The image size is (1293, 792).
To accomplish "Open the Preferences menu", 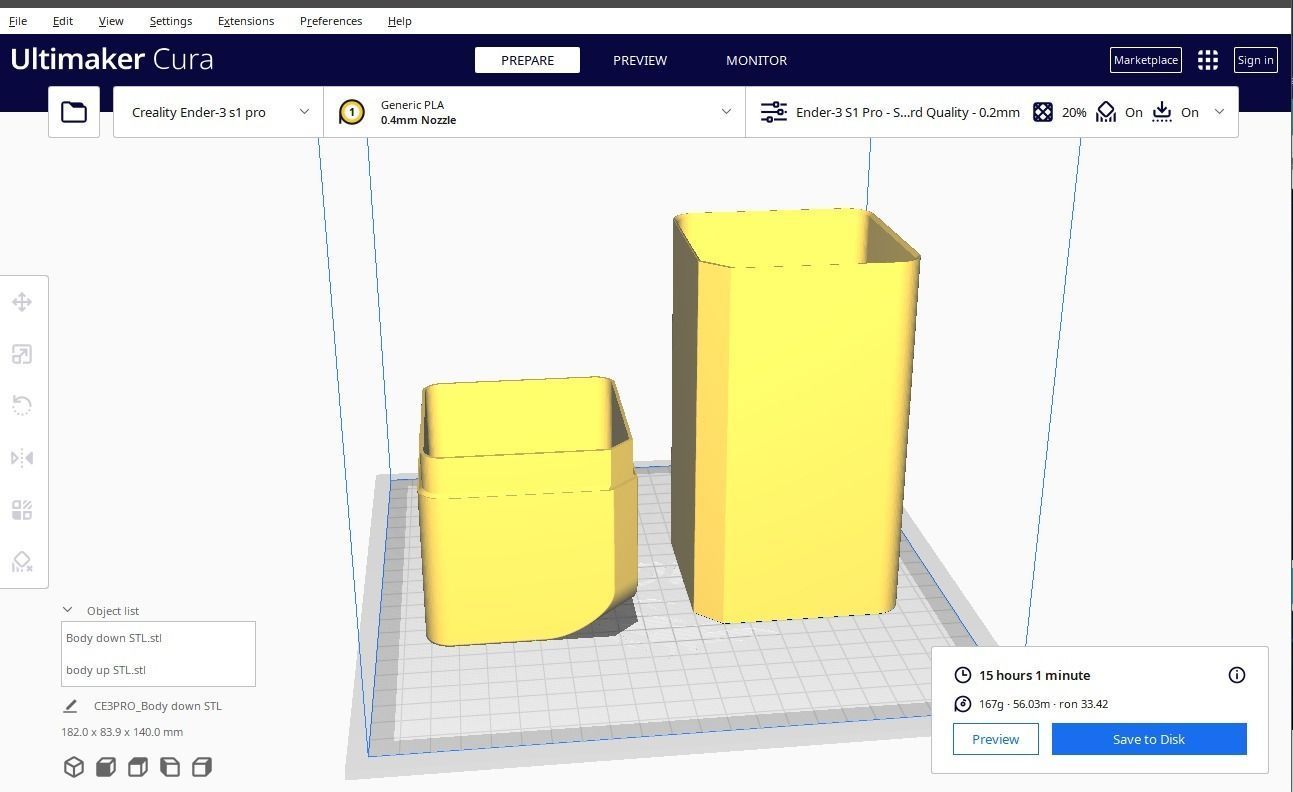I will 331,21.
